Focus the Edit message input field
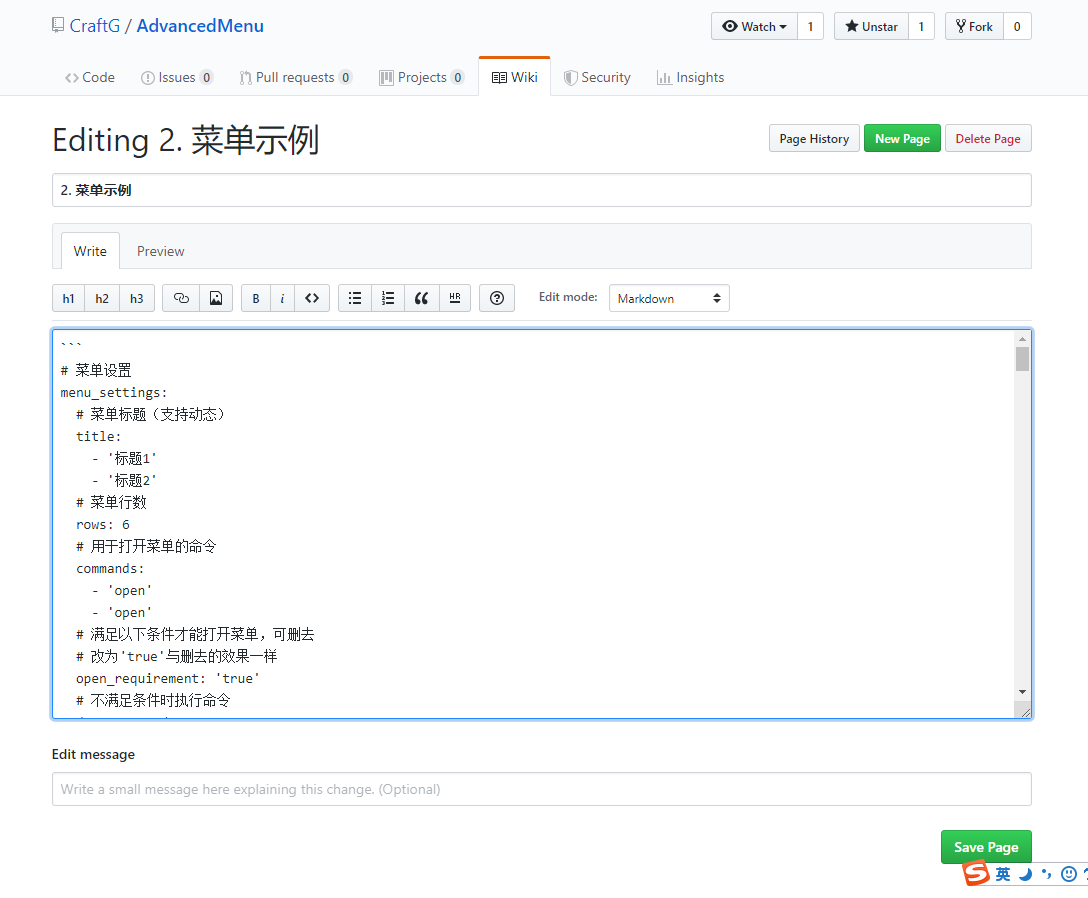 point(541,789)
